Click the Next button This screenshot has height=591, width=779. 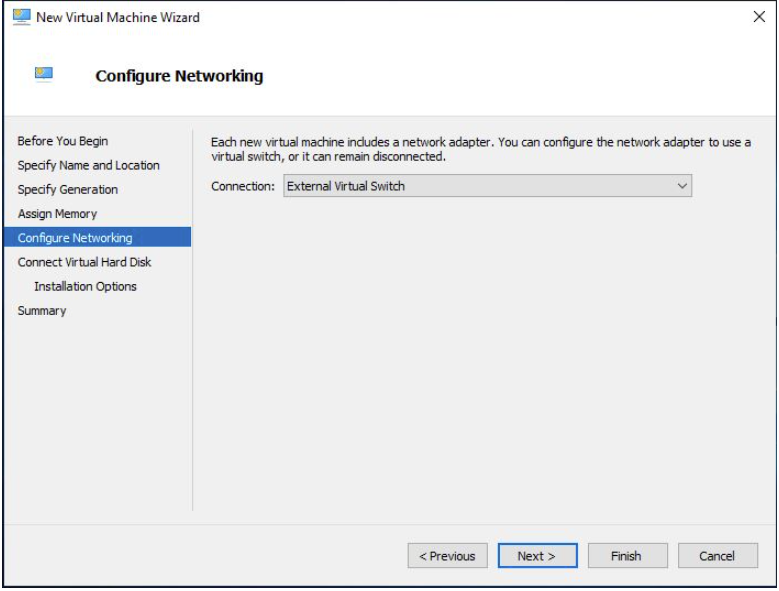click(538, 556)
